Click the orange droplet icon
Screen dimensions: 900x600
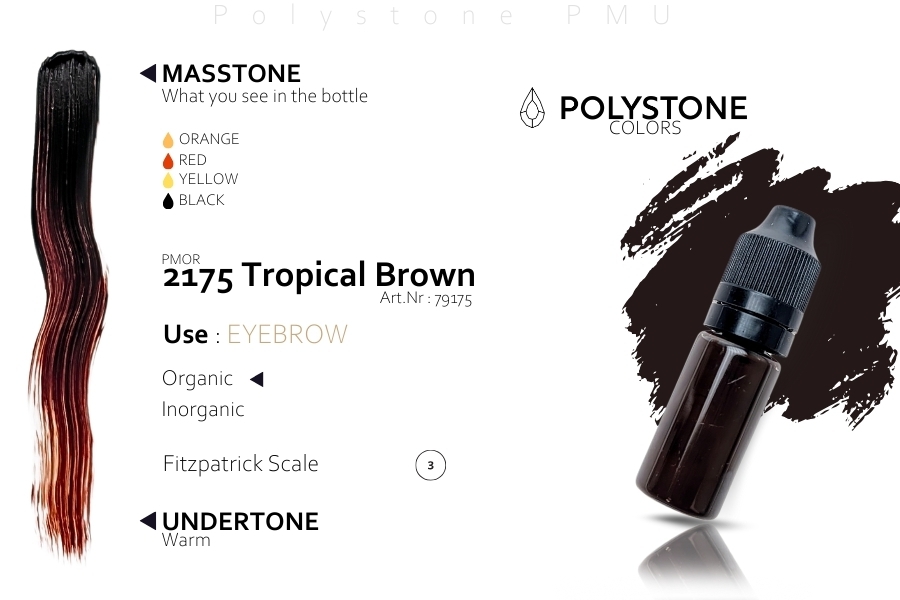coord(168,140)
